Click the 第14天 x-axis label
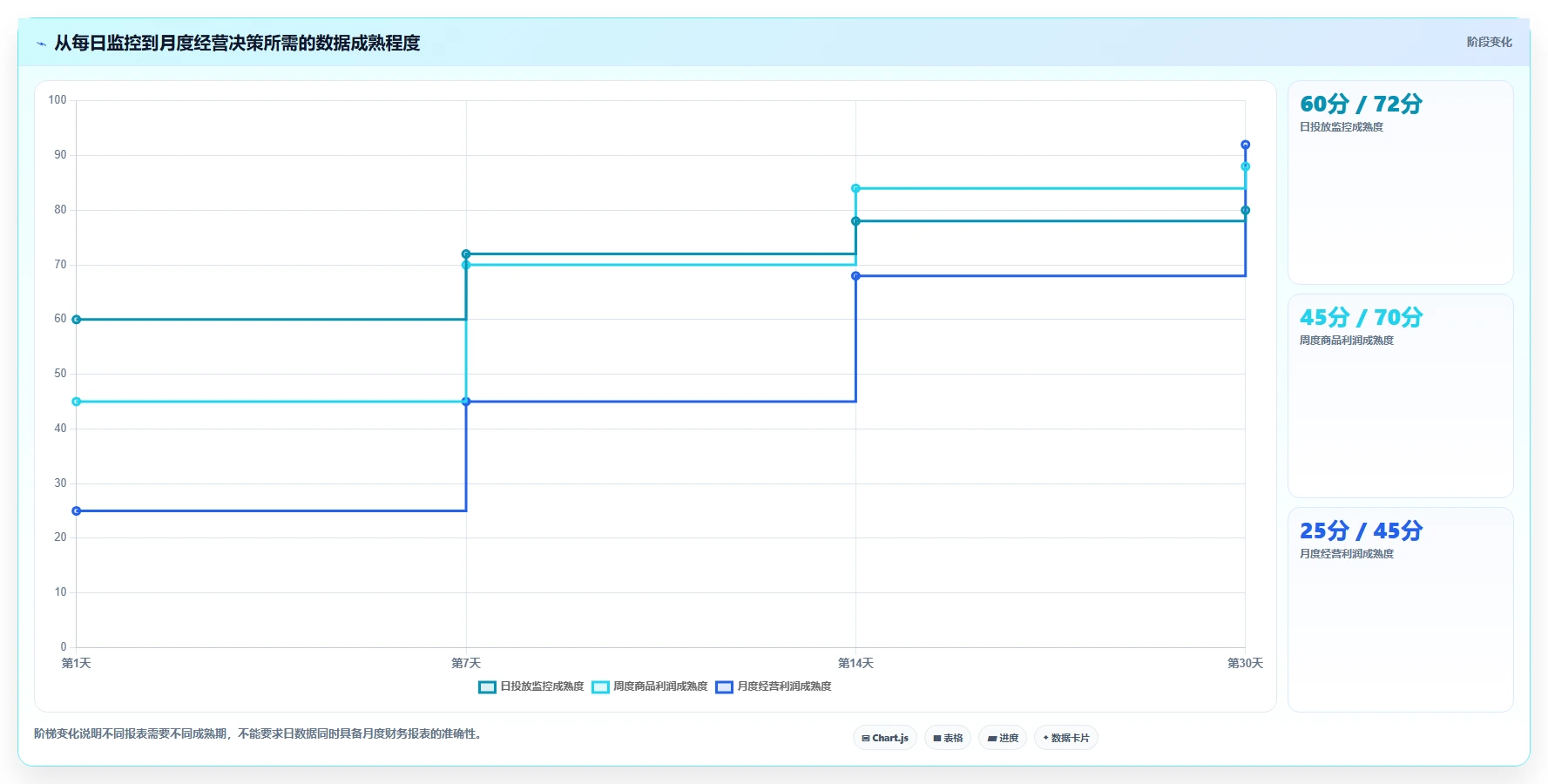The height and width of the screenshot is (784, 1548). point(855,664)
